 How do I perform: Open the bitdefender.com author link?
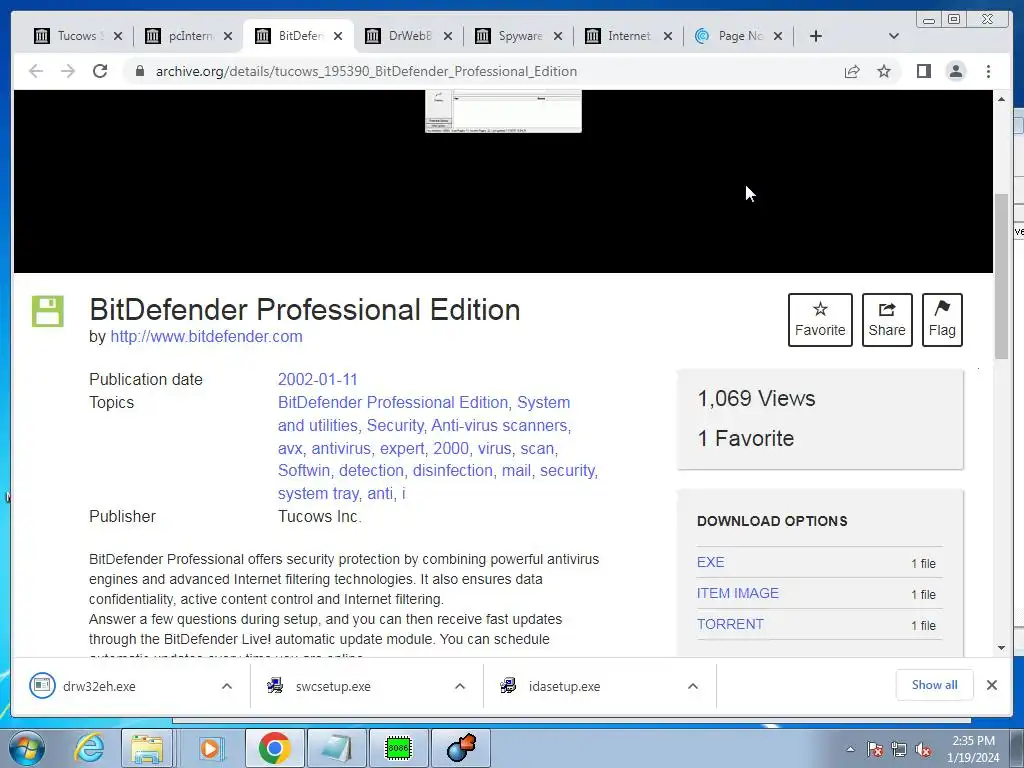(206, 336)
